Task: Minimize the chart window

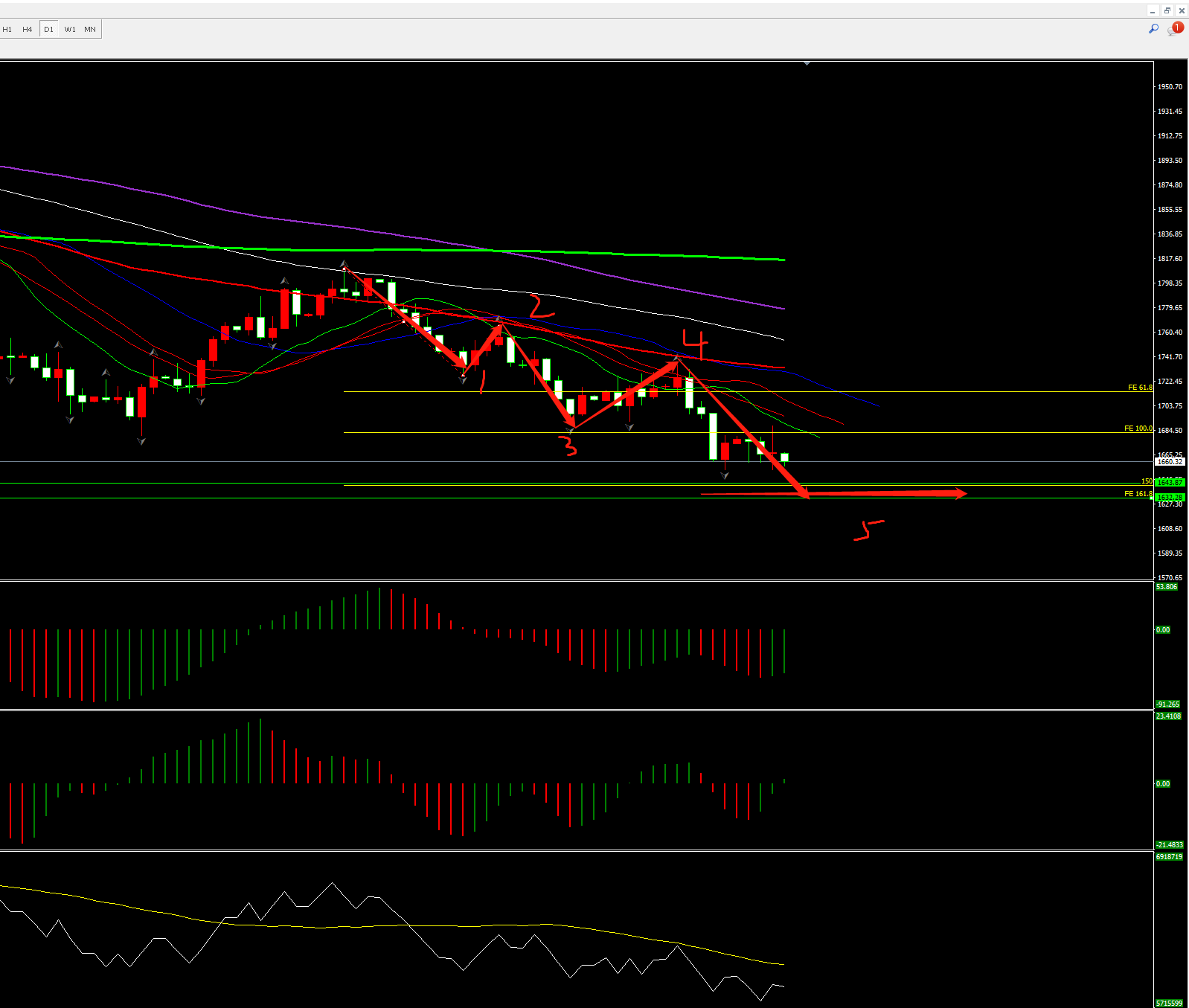Action: click(1153, 10)
